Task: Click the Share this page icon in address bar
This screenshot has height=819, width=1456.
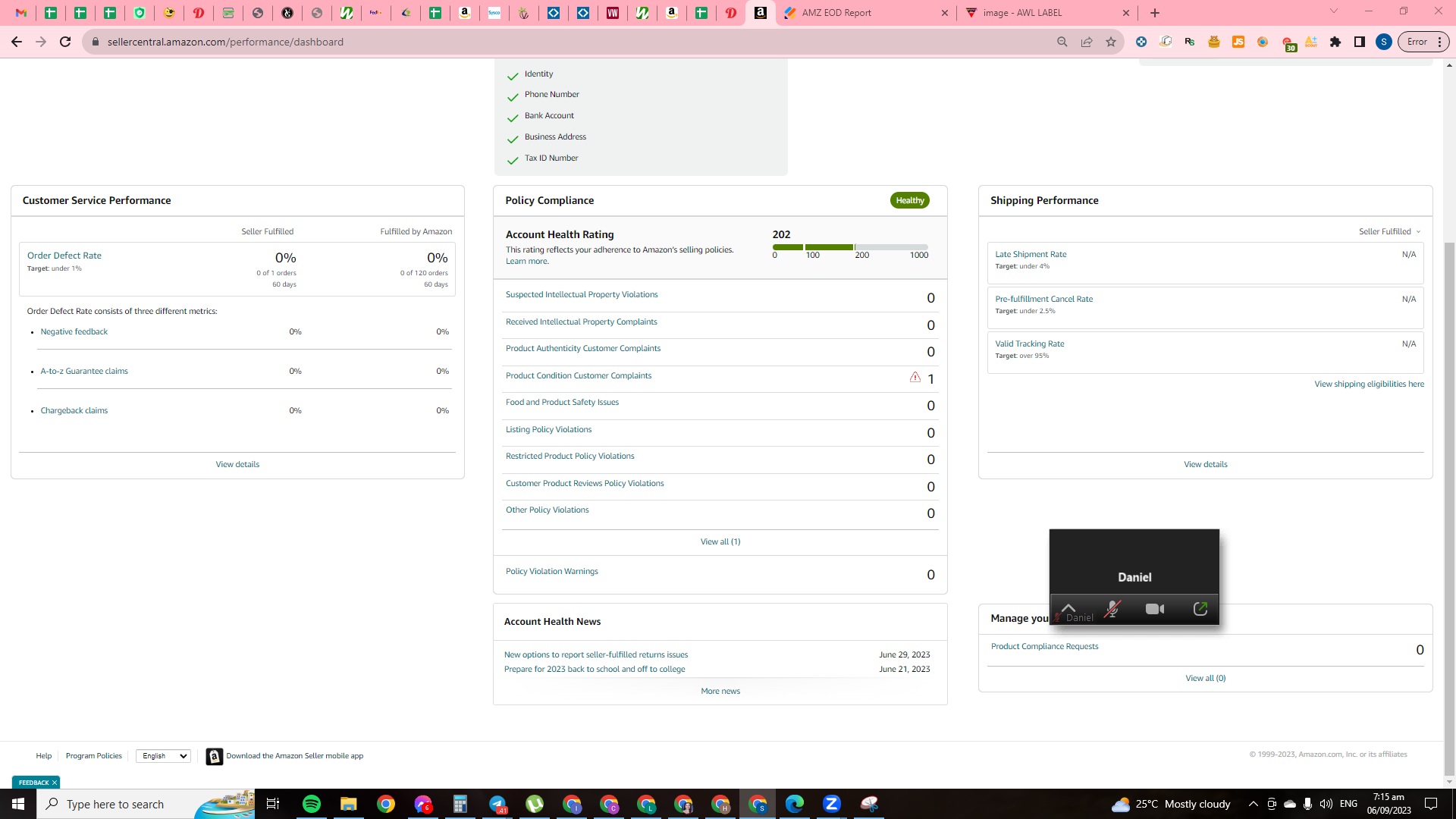Action: [x=1087, y=42]
